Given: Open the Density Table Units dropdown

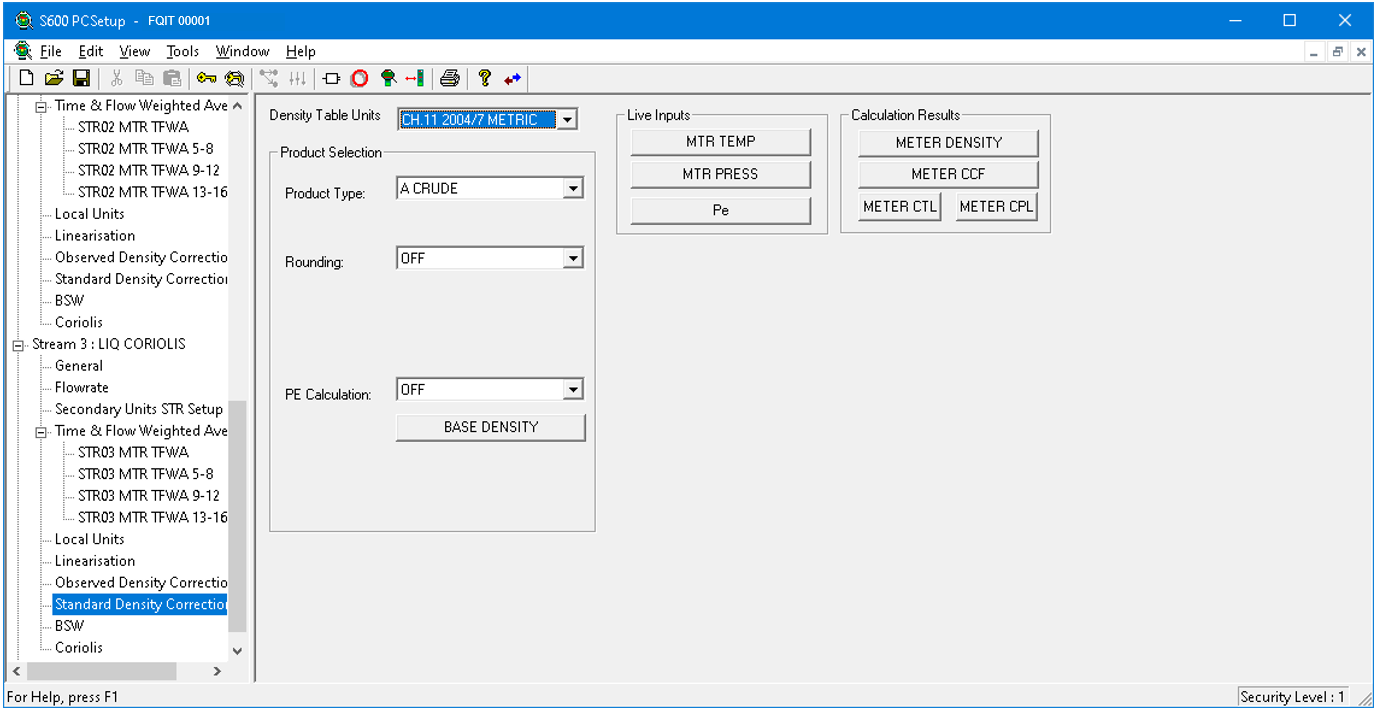Looking at the screenshot, I should (x=567, y=120).
